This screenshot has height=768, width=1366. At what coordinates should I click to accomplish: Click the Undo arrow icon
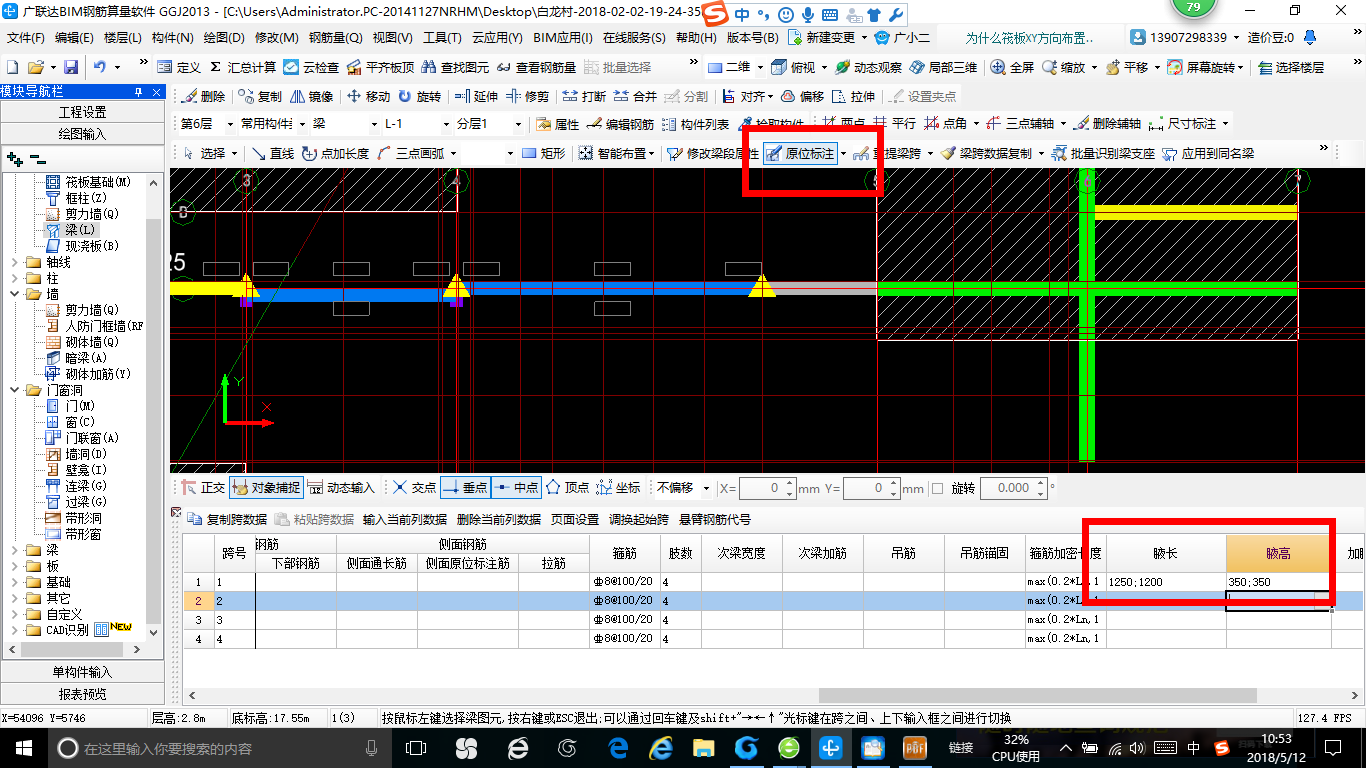[100, 67]
